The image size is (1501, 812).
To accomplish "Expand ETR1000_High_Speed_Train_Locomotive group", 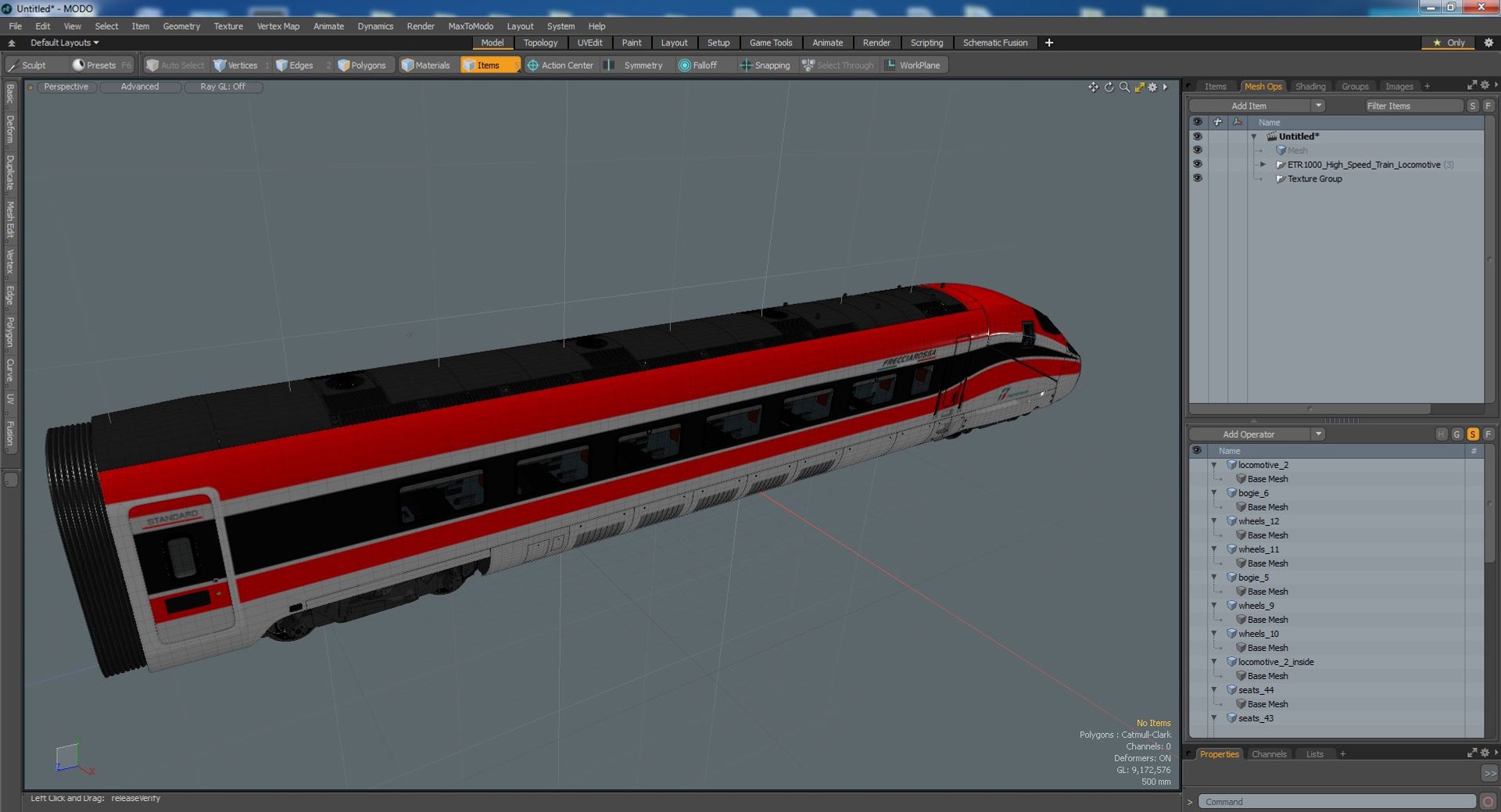I will tap(1263, 165).
